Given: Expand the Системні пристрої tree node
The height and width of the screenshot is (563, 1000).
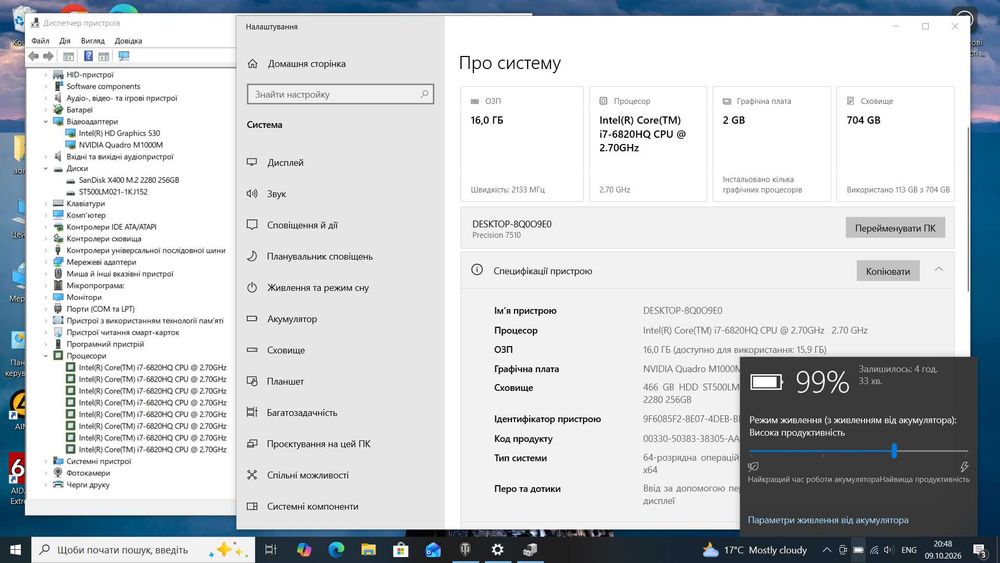Looking at the screenshot, I should pos(46,462).
